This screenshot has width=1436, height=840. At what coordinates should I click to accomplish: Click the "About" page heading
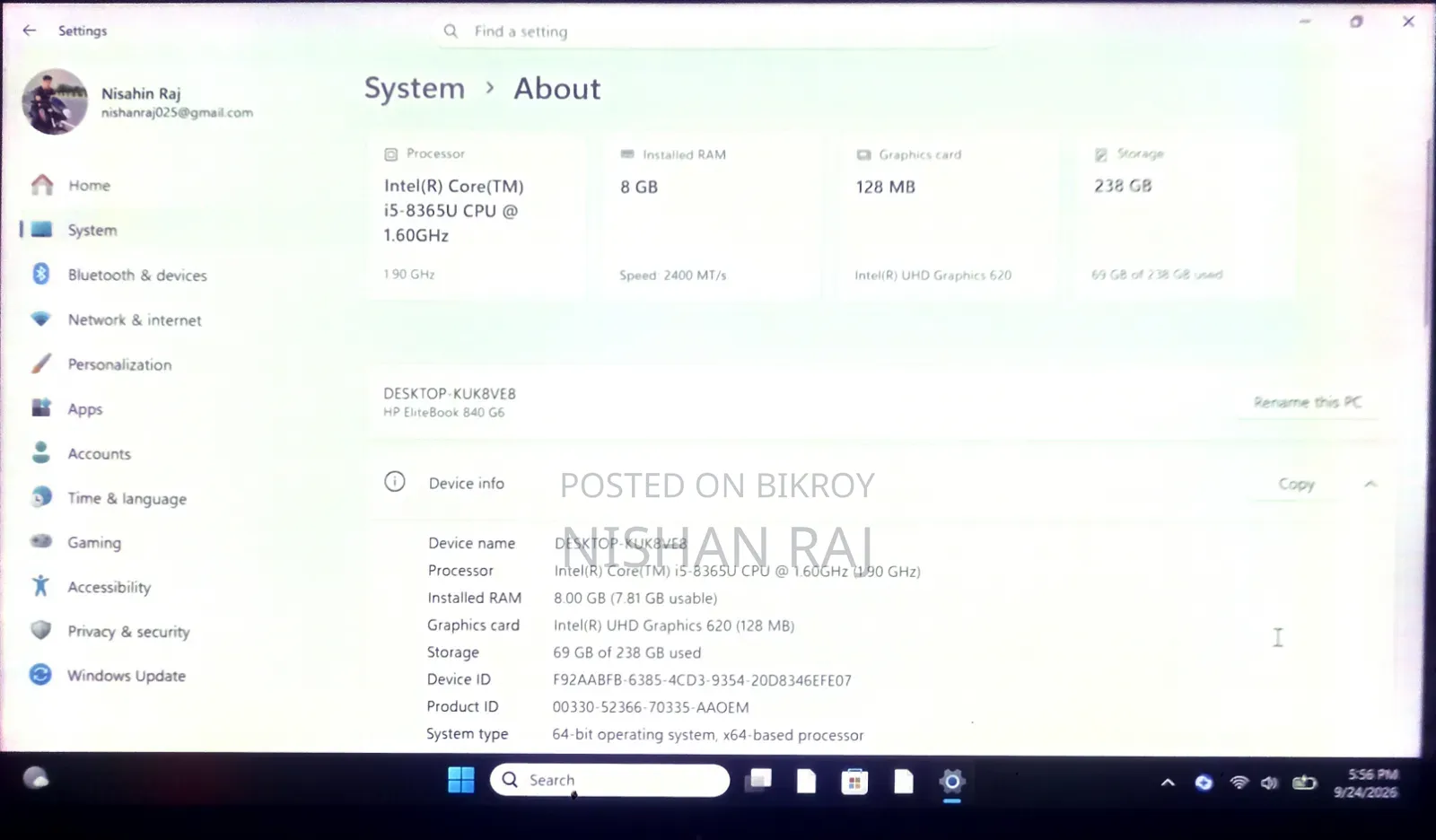point(557,89)
